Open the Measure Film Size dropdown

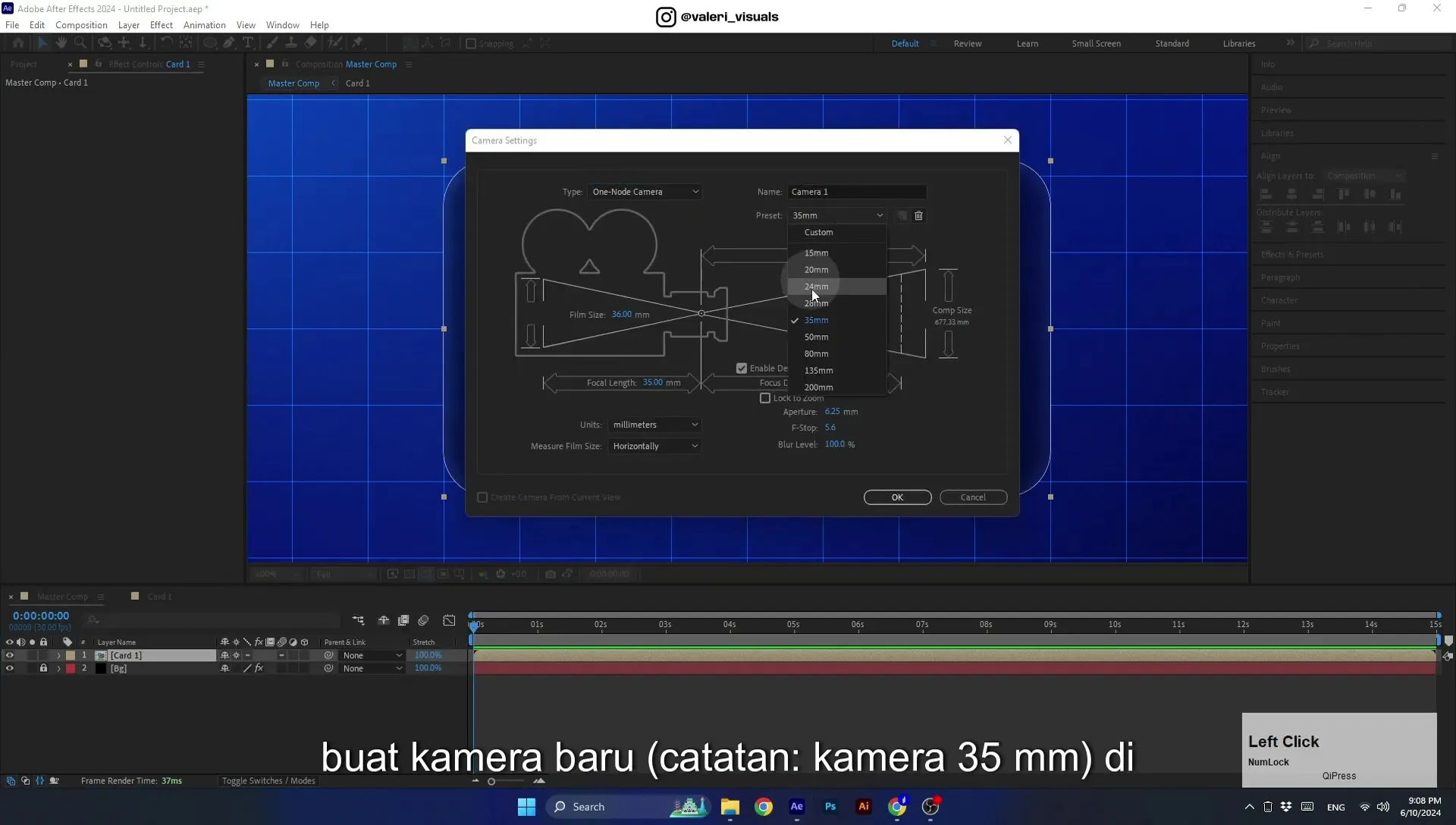(x=654, y=446)
